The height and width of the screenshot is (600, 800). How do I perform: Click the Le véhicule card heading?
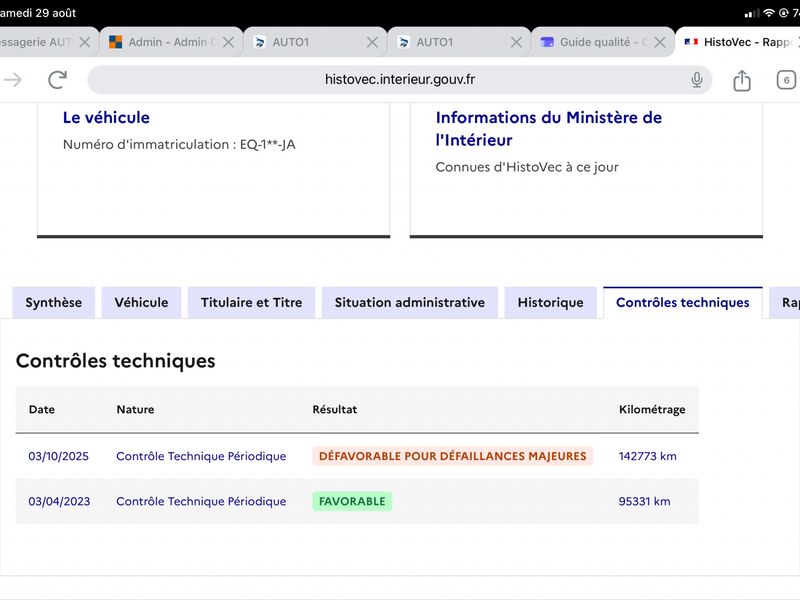tap(106, 117)
